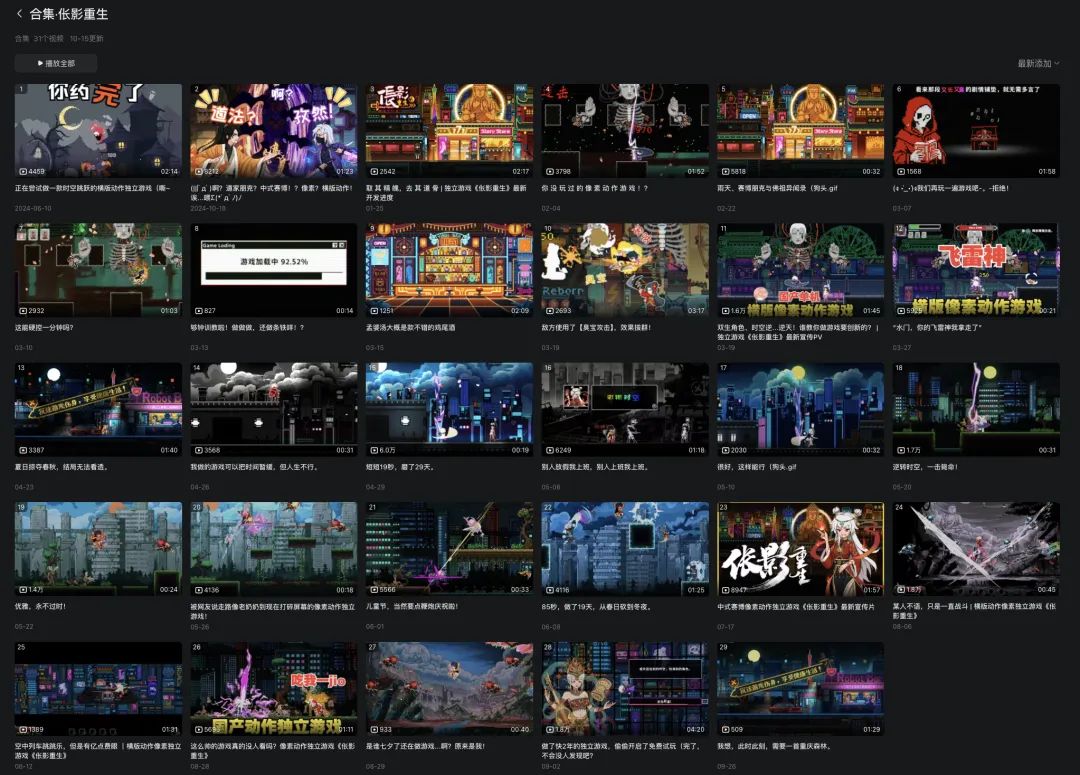
Task: Open video 12 thumbnail captioned 飞雷神
Action: (x=976, y=270)
